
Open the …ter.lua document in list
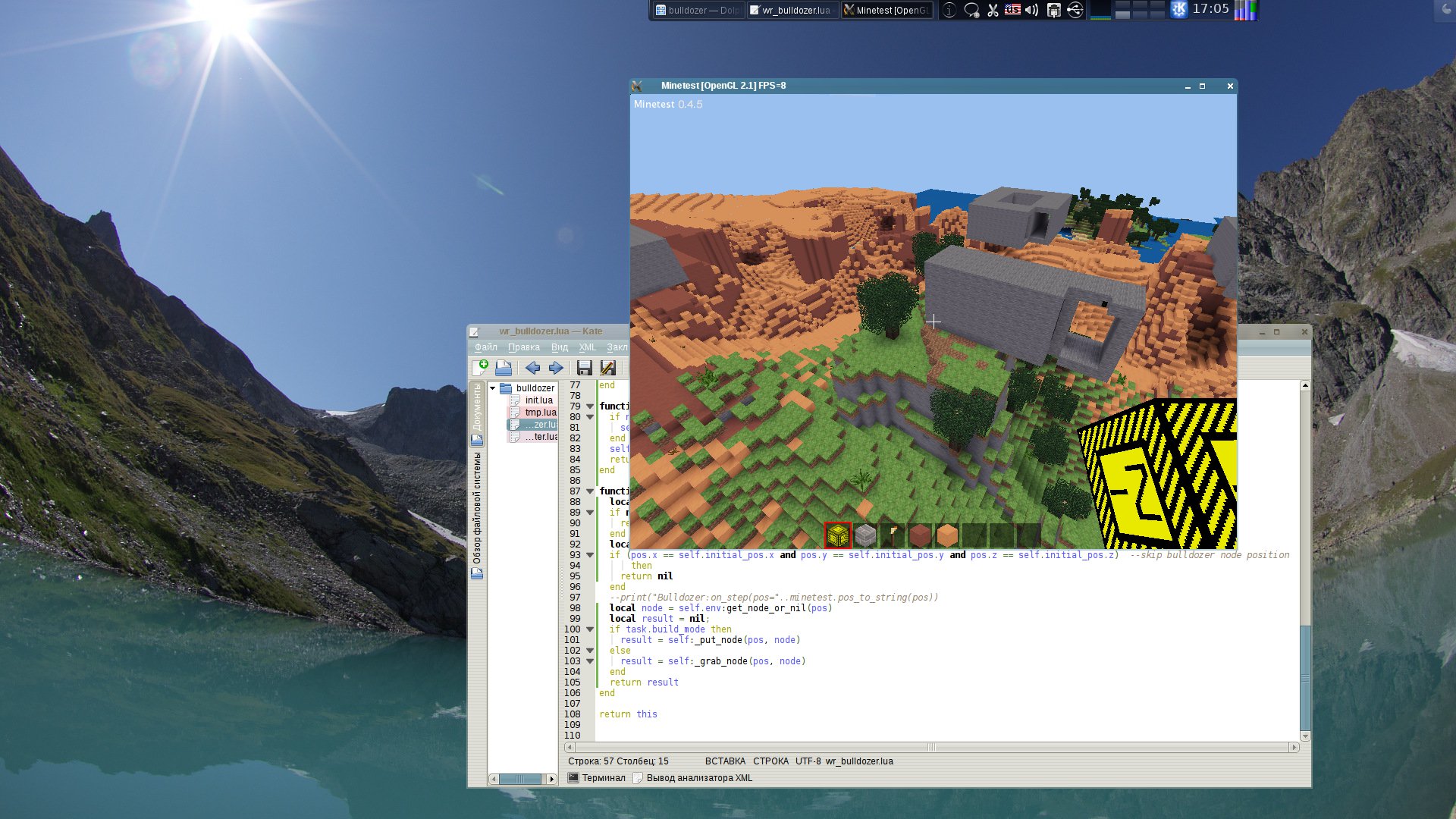[533, 437]
